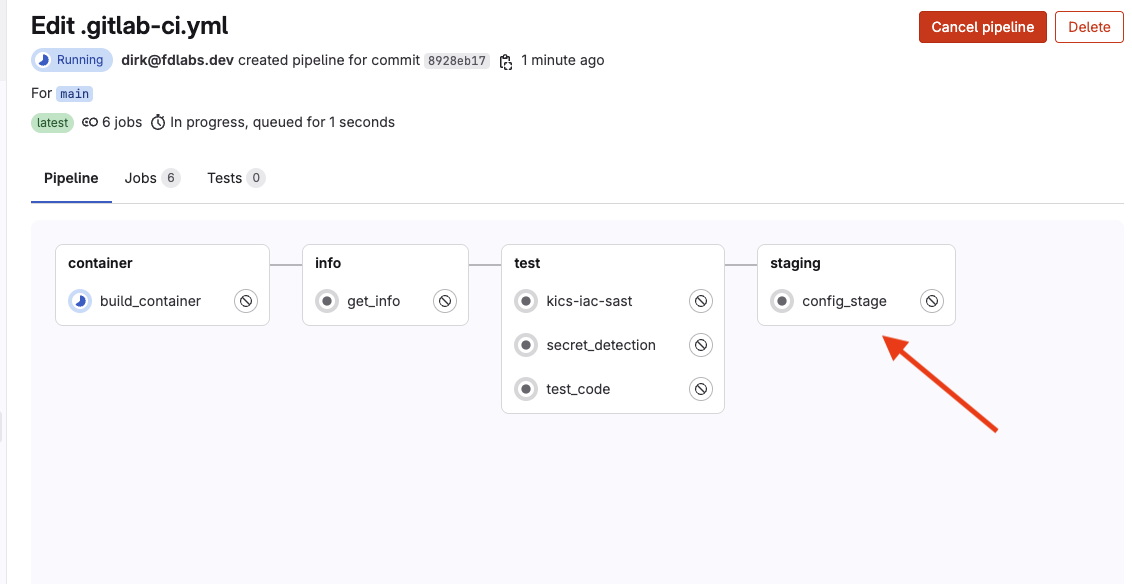Cancel the build_container job
Screen dimensions: 1132x584
245,301
